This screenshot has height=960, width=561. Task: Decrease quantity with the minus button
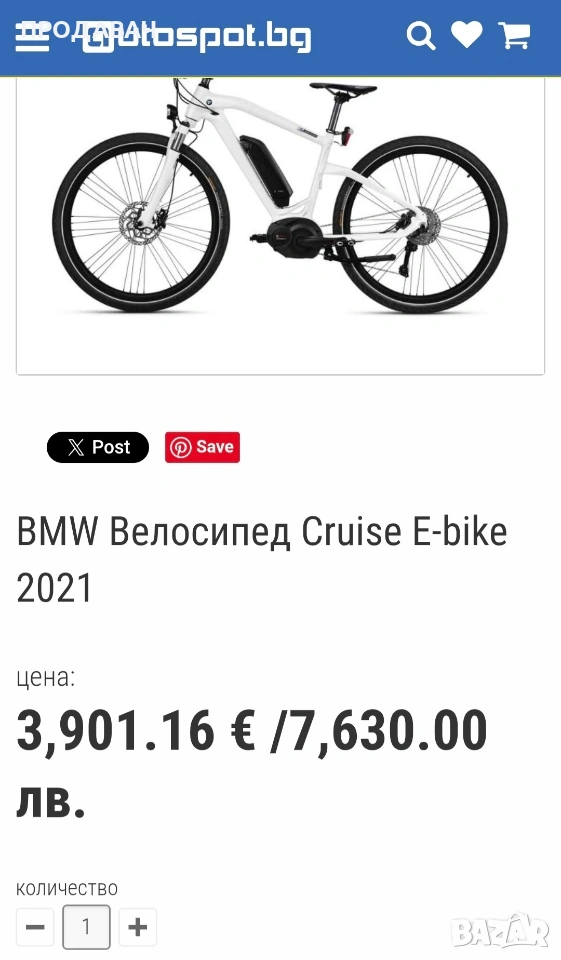[x=35, y=926]
